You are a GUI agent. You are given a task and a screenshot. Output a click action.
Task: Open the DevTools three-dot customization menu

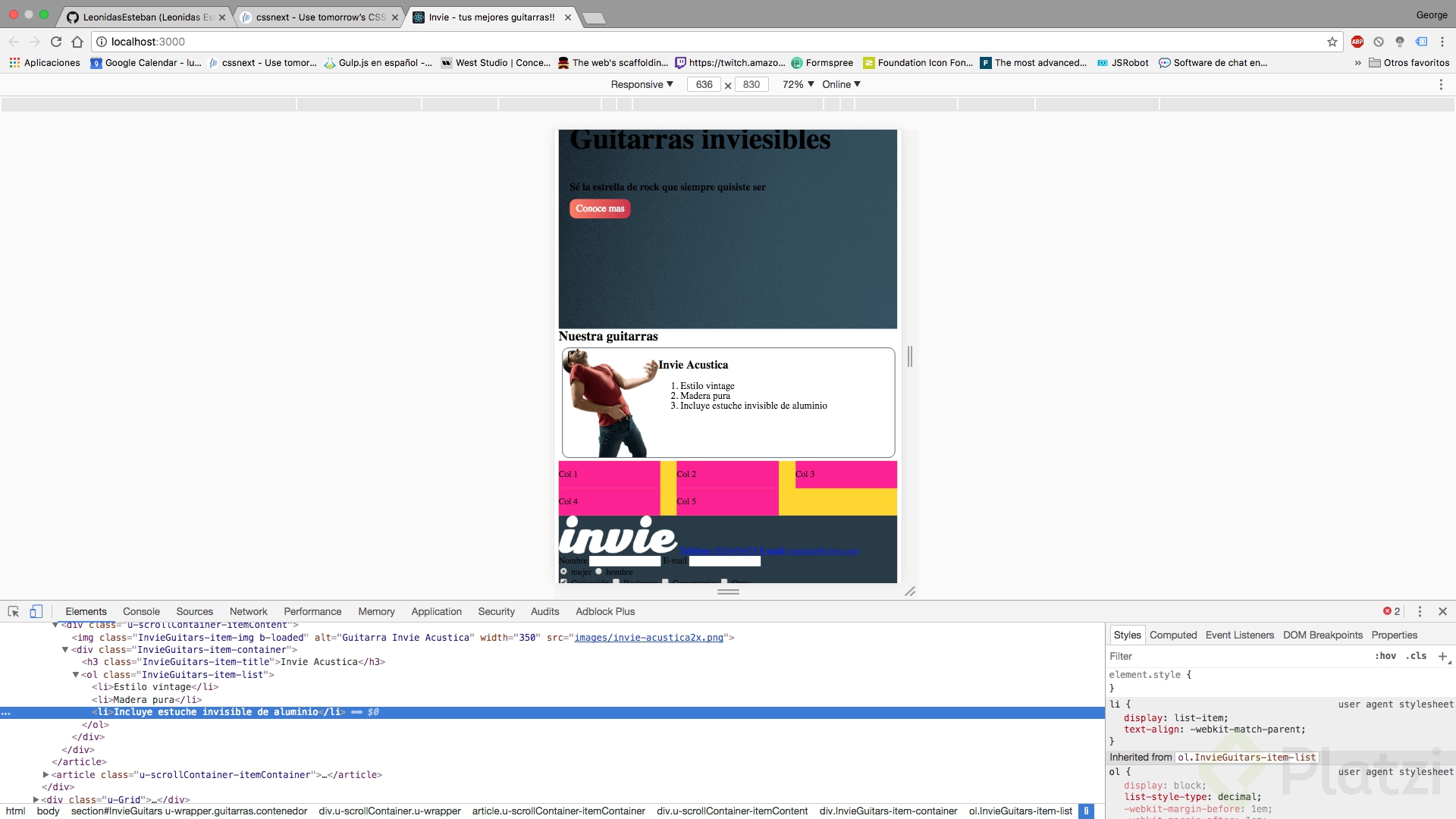pos(1419,611)
